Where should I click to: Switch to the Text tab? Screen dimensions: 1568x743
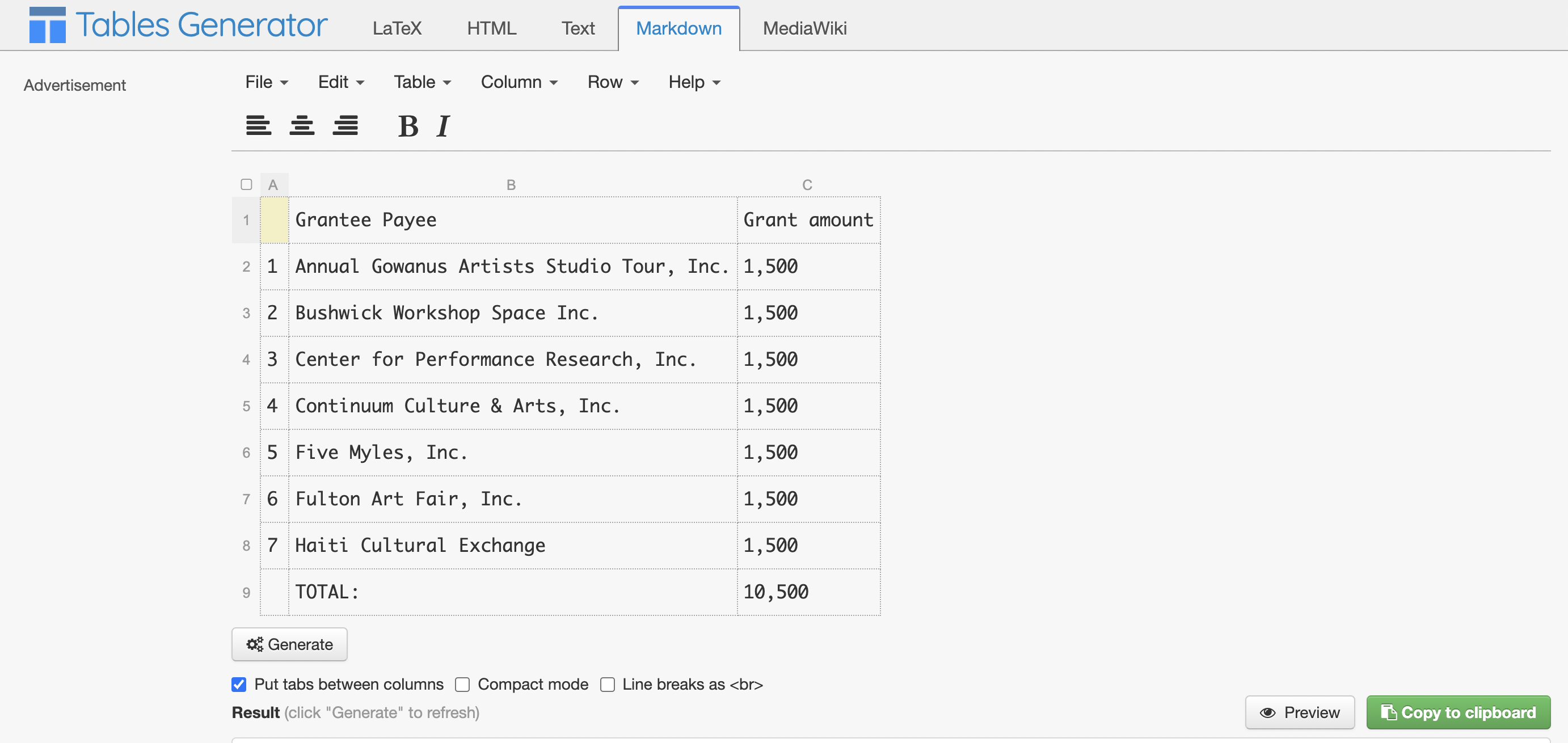[578, 28]
